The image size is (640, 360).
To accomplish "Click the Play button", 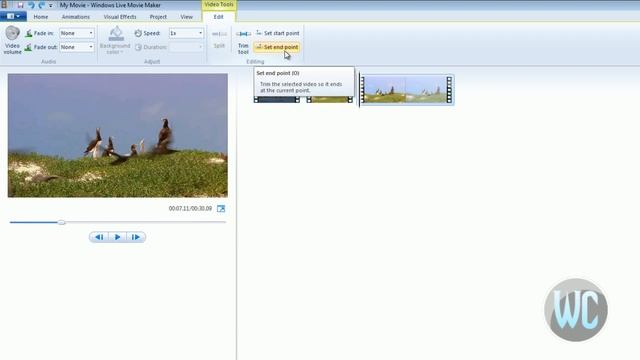I will pyautogui.click(x=118, y=237).
